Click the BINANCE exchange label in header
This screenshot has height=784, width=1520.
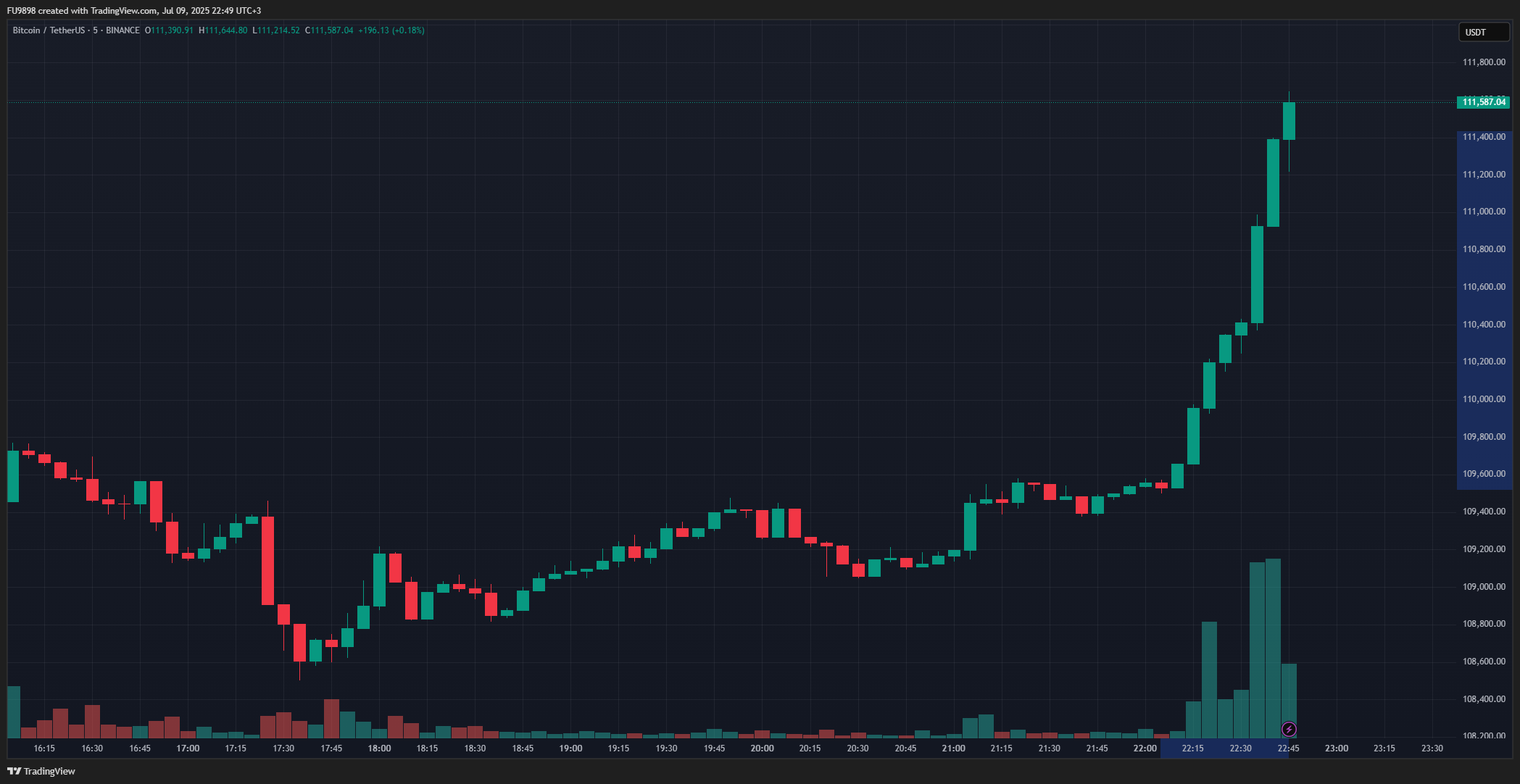[x=122, y=30]
